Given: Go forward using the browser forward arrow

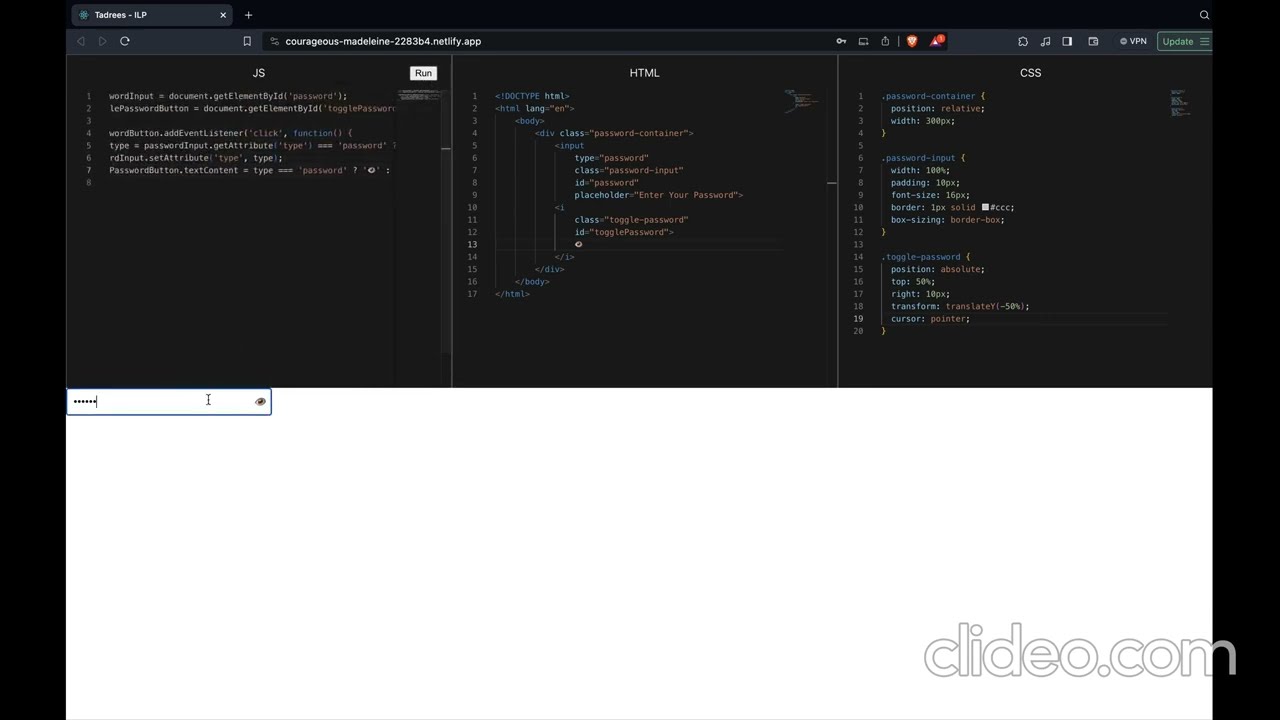Looking at the screenshot, I should [x=102, y=41].
